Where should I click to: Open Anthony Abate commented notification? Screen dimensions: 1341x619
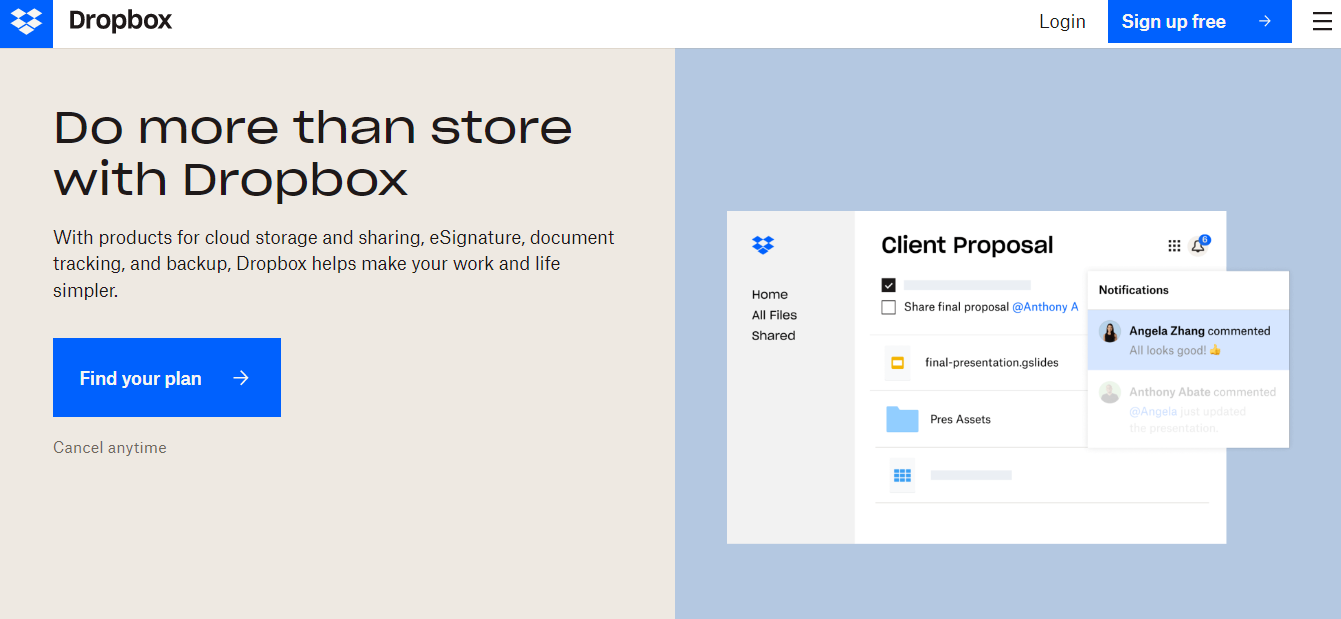coord(1188,409)
